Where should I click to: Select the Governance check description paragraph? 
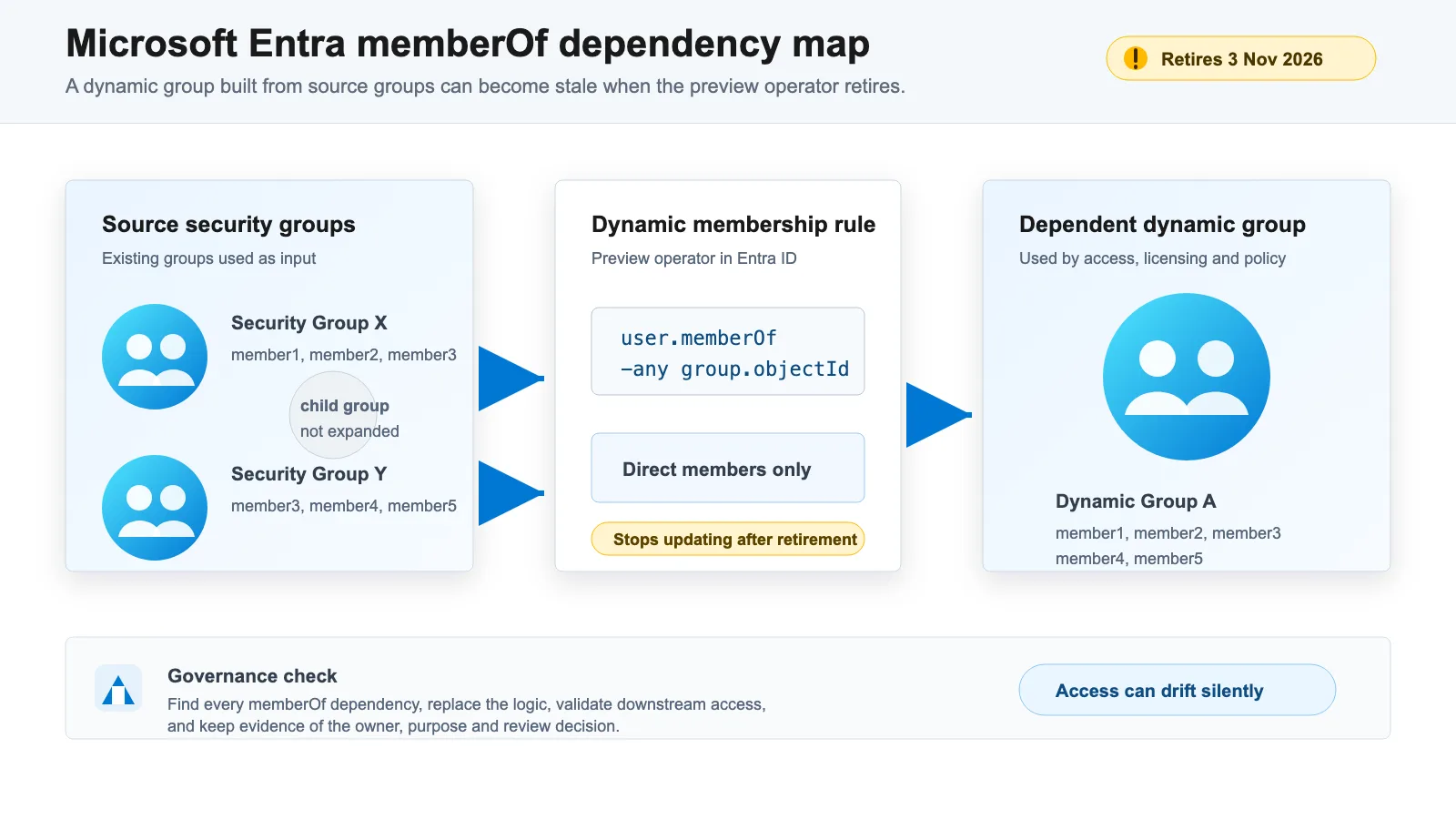pyautogui.click(x=467, y=715)
